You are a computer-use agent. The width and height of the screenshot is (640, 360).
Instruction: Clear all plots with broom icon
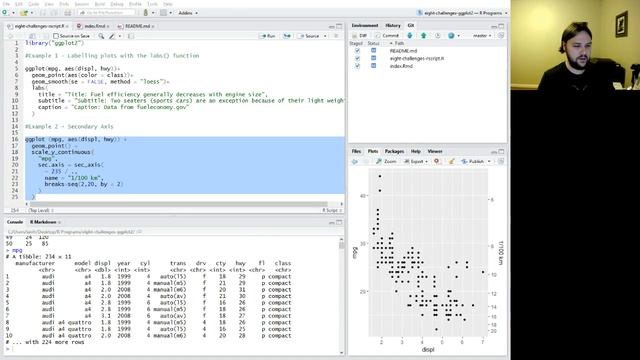pos(451,161)
